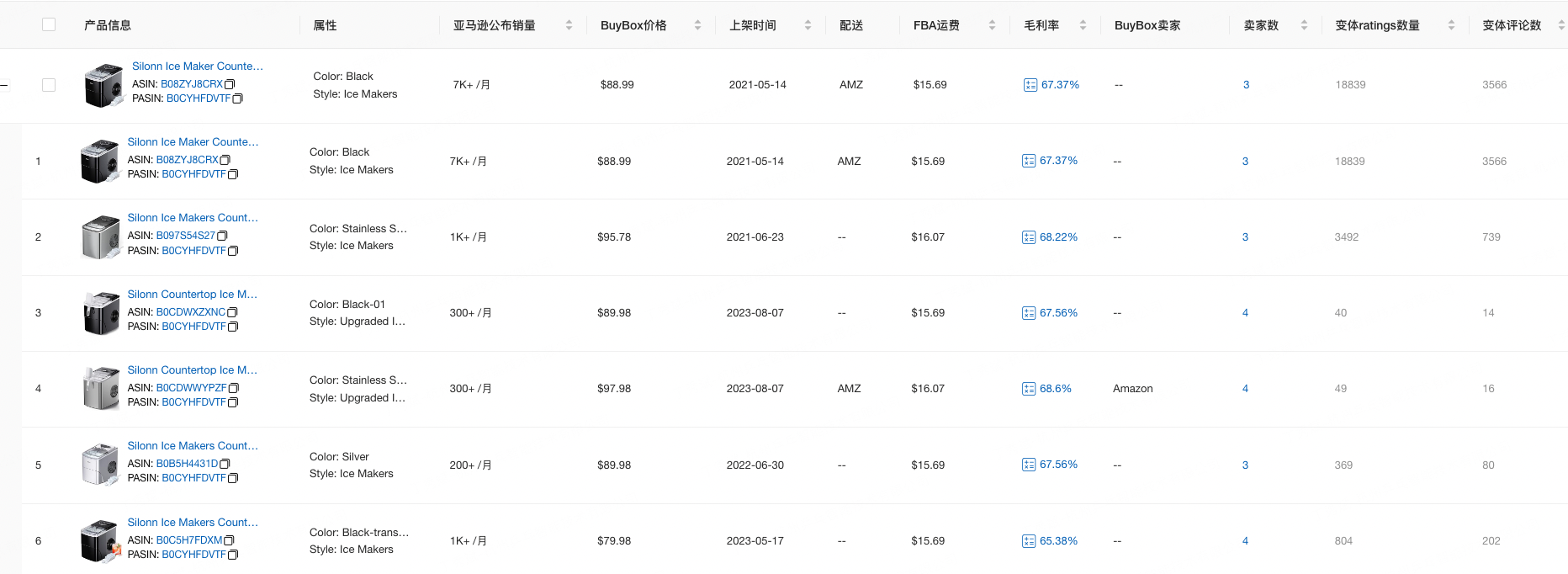Open margin calculator icon next to 68.6%

[x=1029, y=389]
